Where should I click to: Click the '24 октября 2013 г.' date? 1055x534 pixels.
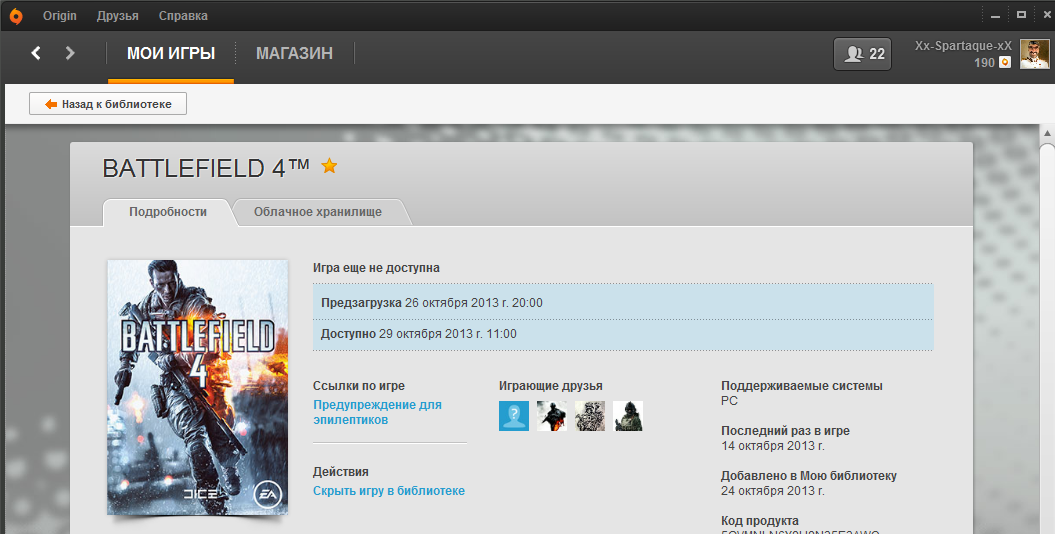coord(772,491)
